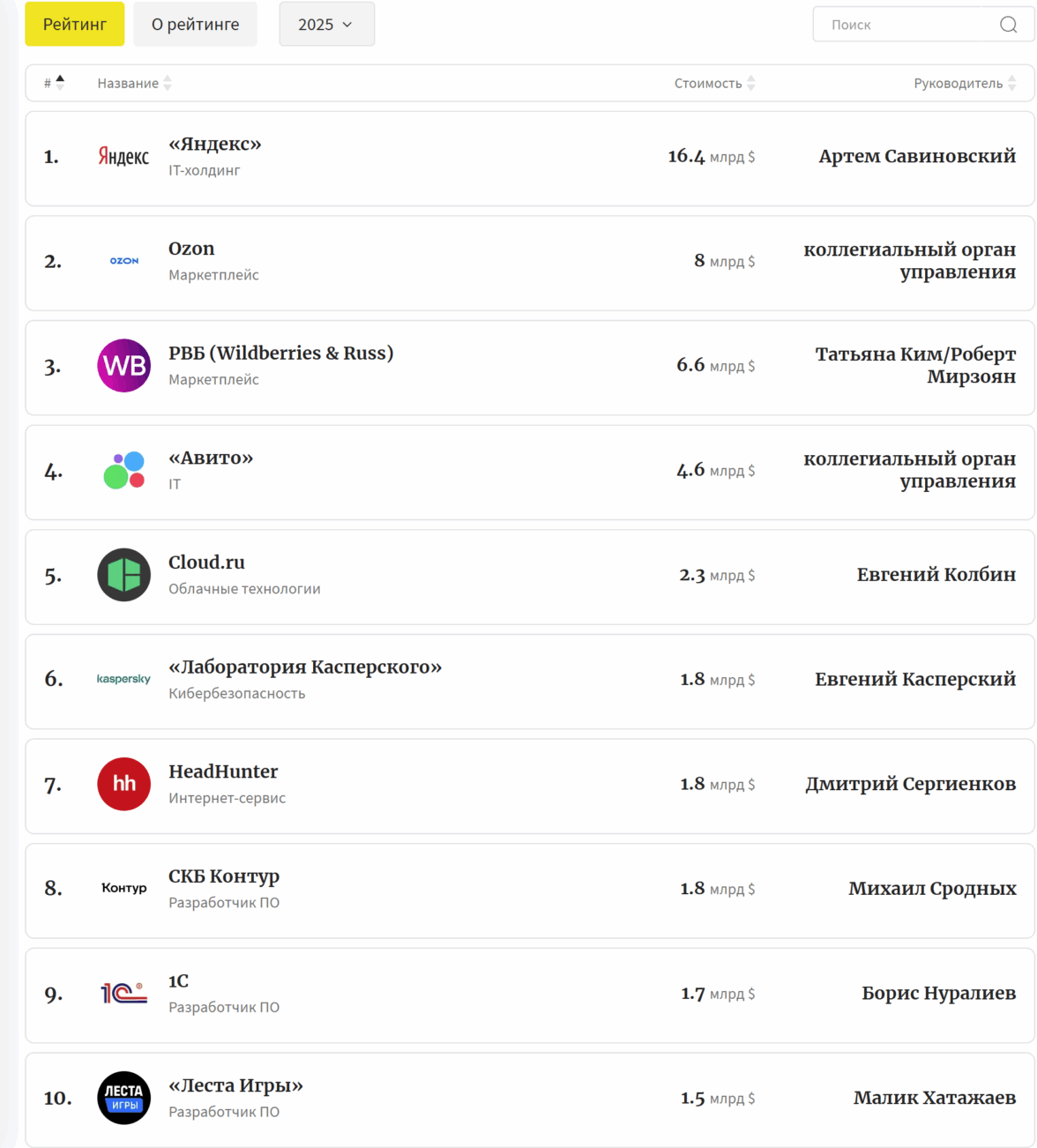Screen dimensions: 1037x1148
Task: Sort the list by Стоимость
Action: (x=714, y=83)
